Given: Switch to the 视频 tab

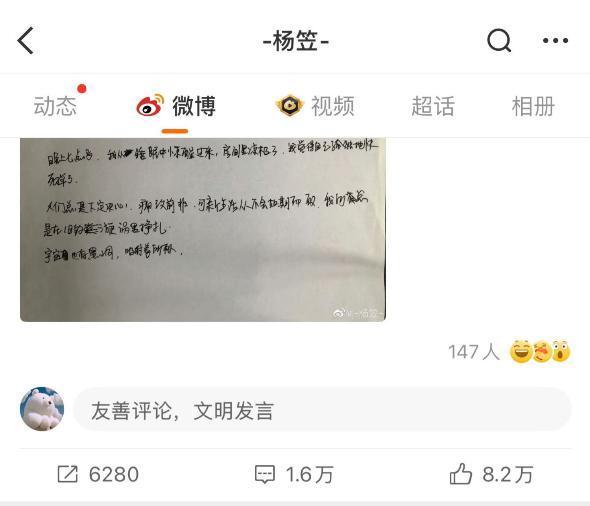Looking at the screenshot, I should [333, 106].
